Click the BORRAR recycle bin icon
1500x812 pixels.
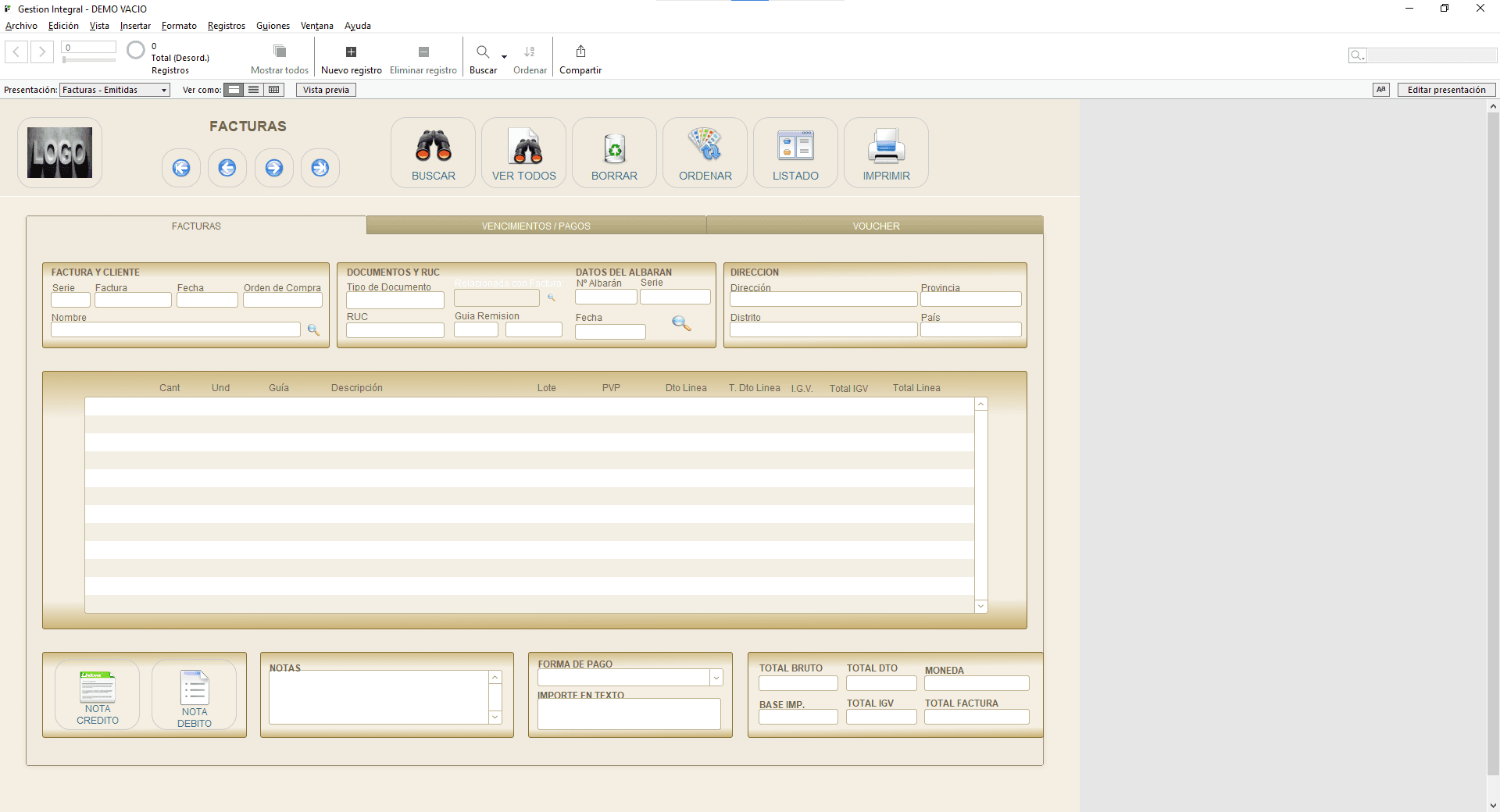click(614, 147)
